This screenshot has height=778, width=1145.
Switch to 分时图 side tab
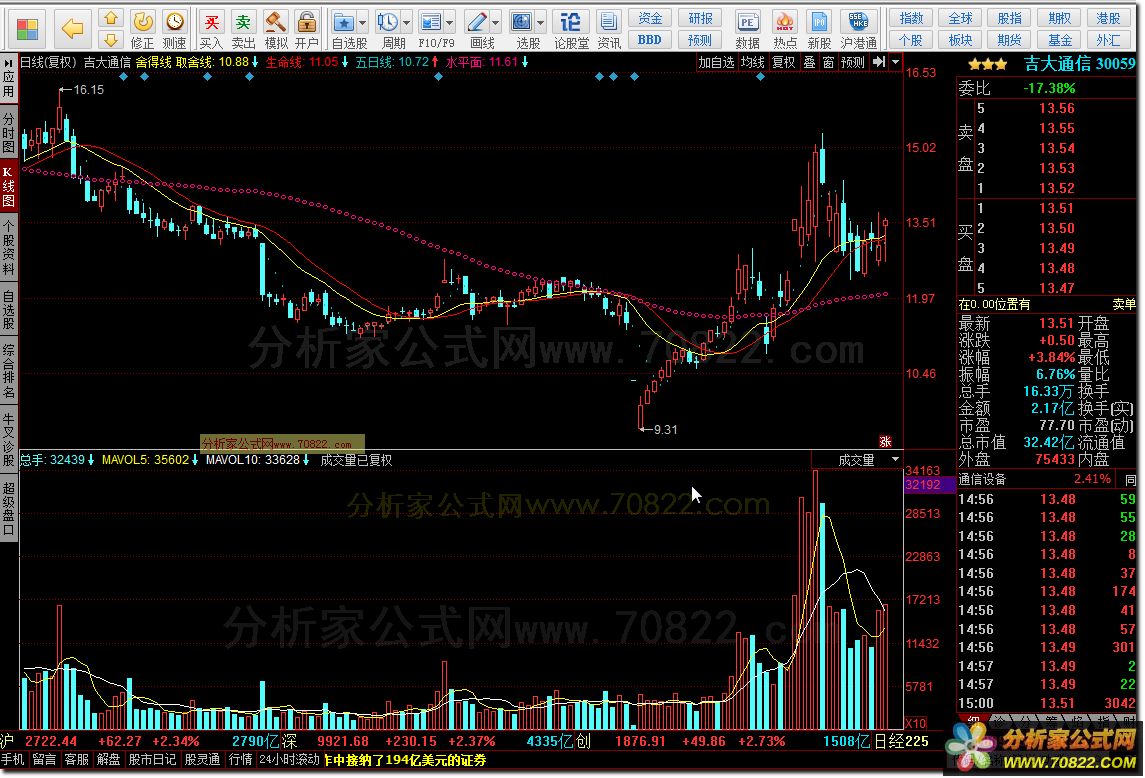point(9,132)
